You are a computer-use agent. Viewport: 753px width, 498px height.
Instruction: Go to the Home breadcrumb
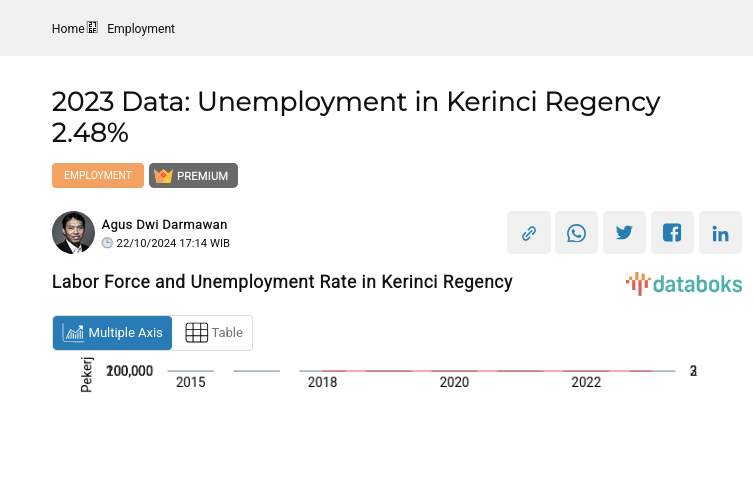[x=68, y=29]
